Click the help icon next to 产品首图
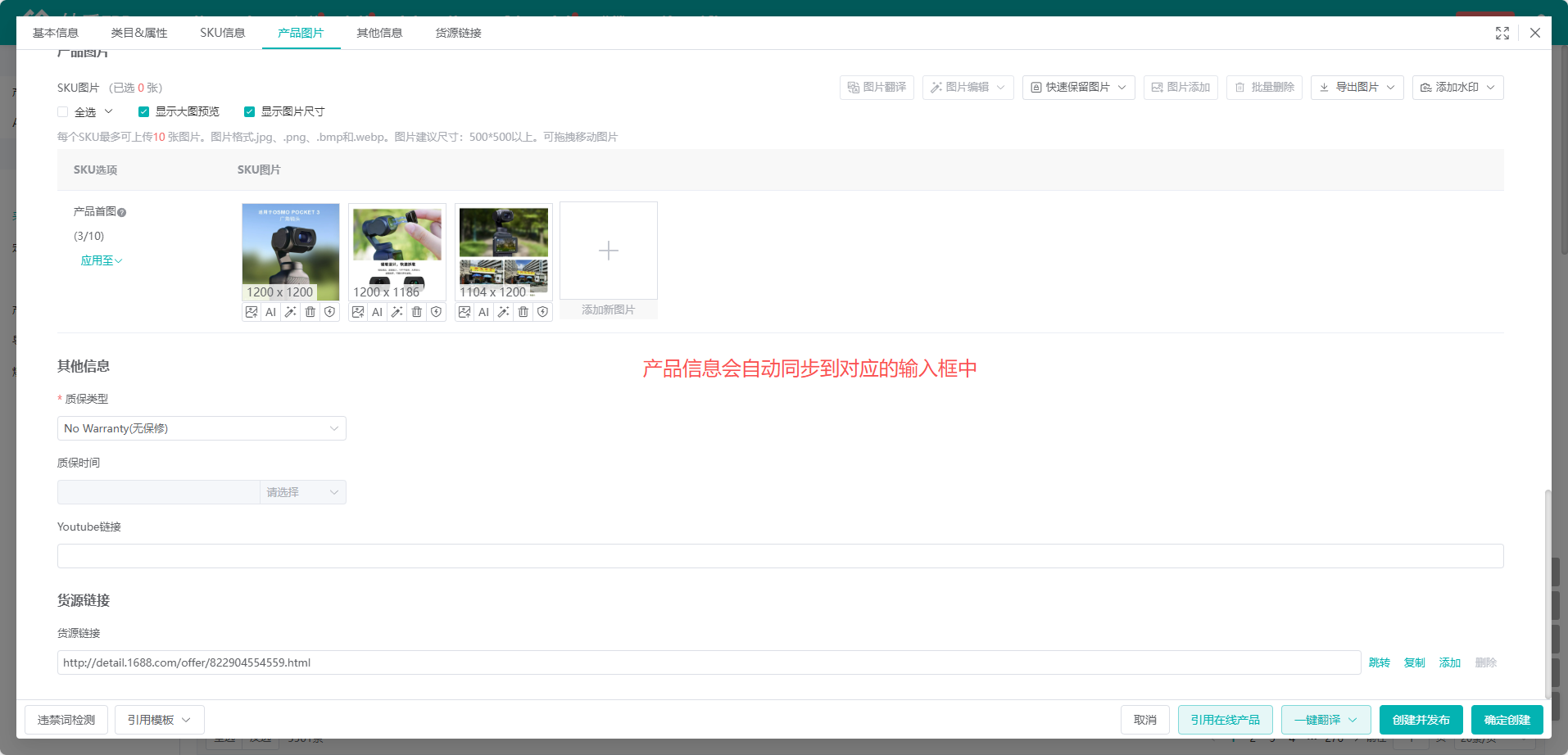The image size is (1568, 755). (122, 212)
